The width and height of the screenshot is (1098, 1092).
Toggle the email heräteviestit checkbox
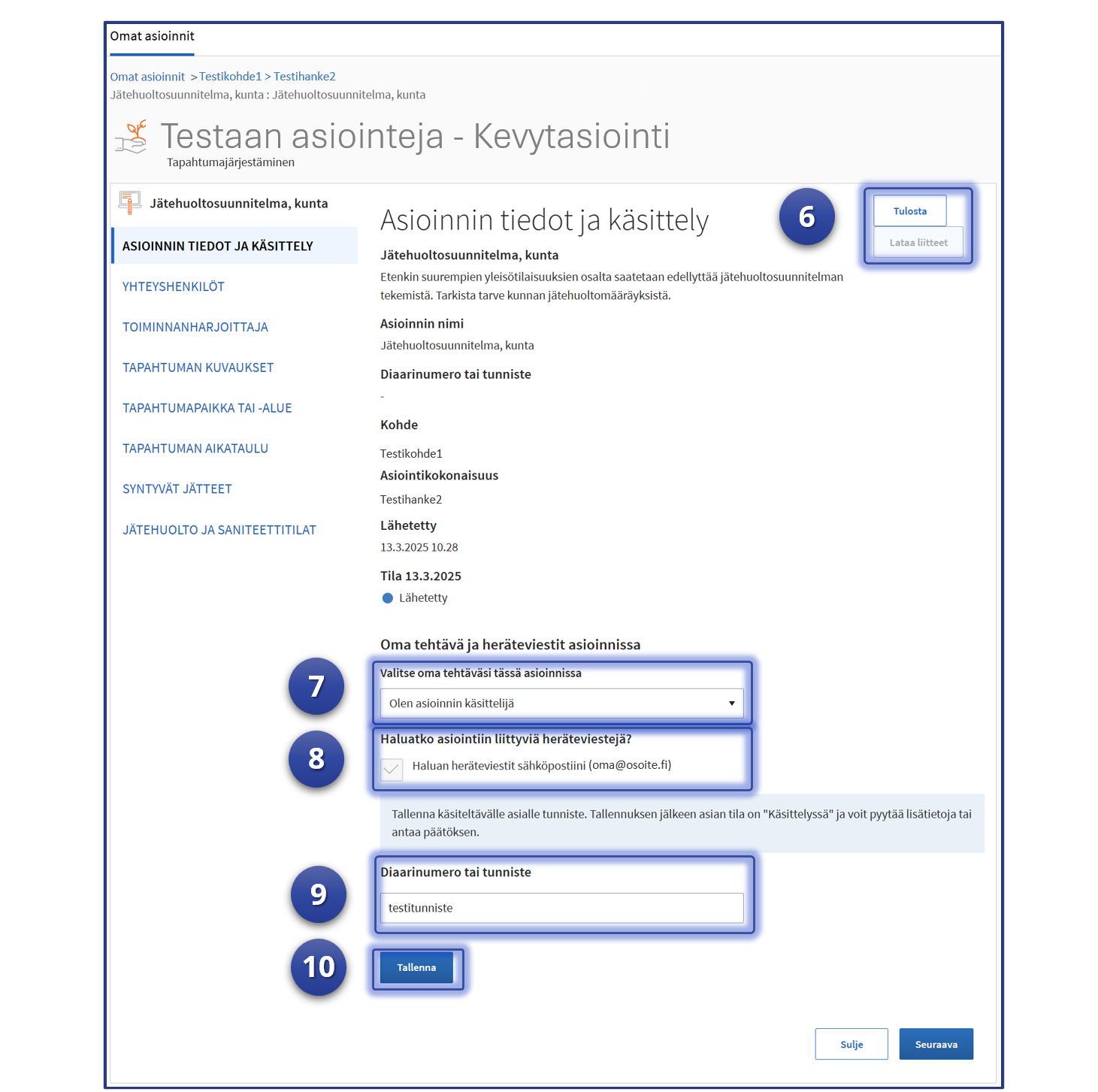tap(392, 769)
